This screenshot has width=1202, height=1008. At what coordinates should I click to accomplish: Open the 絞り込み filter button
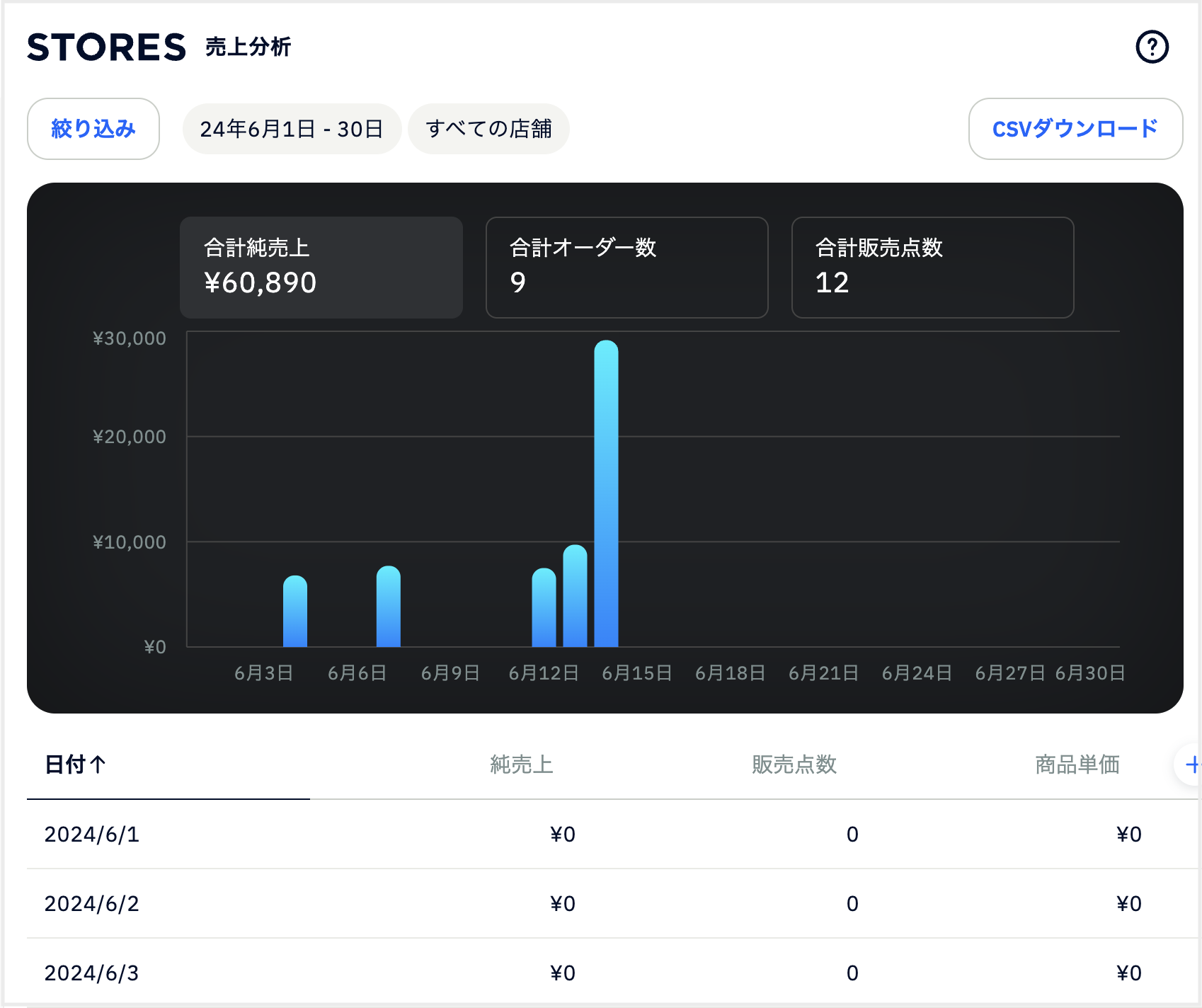[x=93, y=129]
